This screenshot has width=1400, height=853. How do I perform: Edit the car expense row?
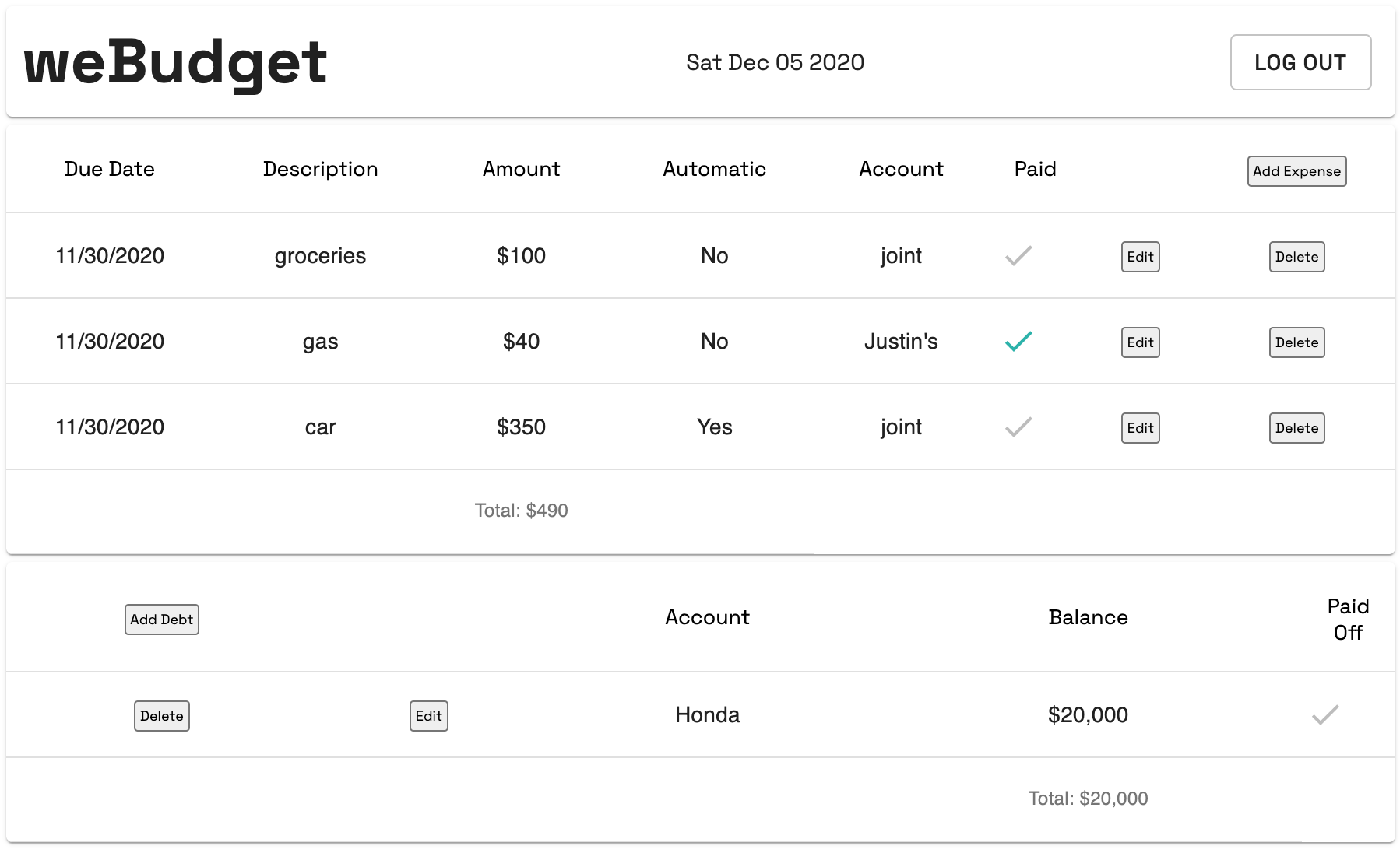[x=1140, y=428]
